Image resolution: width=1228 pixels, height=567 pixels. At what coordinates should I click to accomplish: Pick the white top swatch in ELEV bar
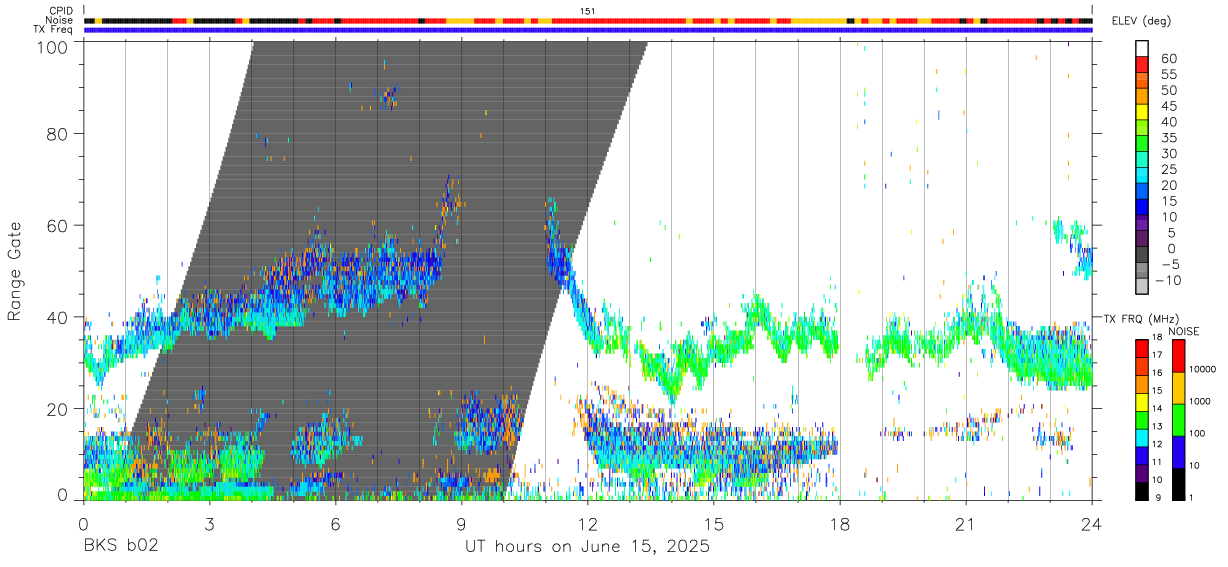point(1142,48)
